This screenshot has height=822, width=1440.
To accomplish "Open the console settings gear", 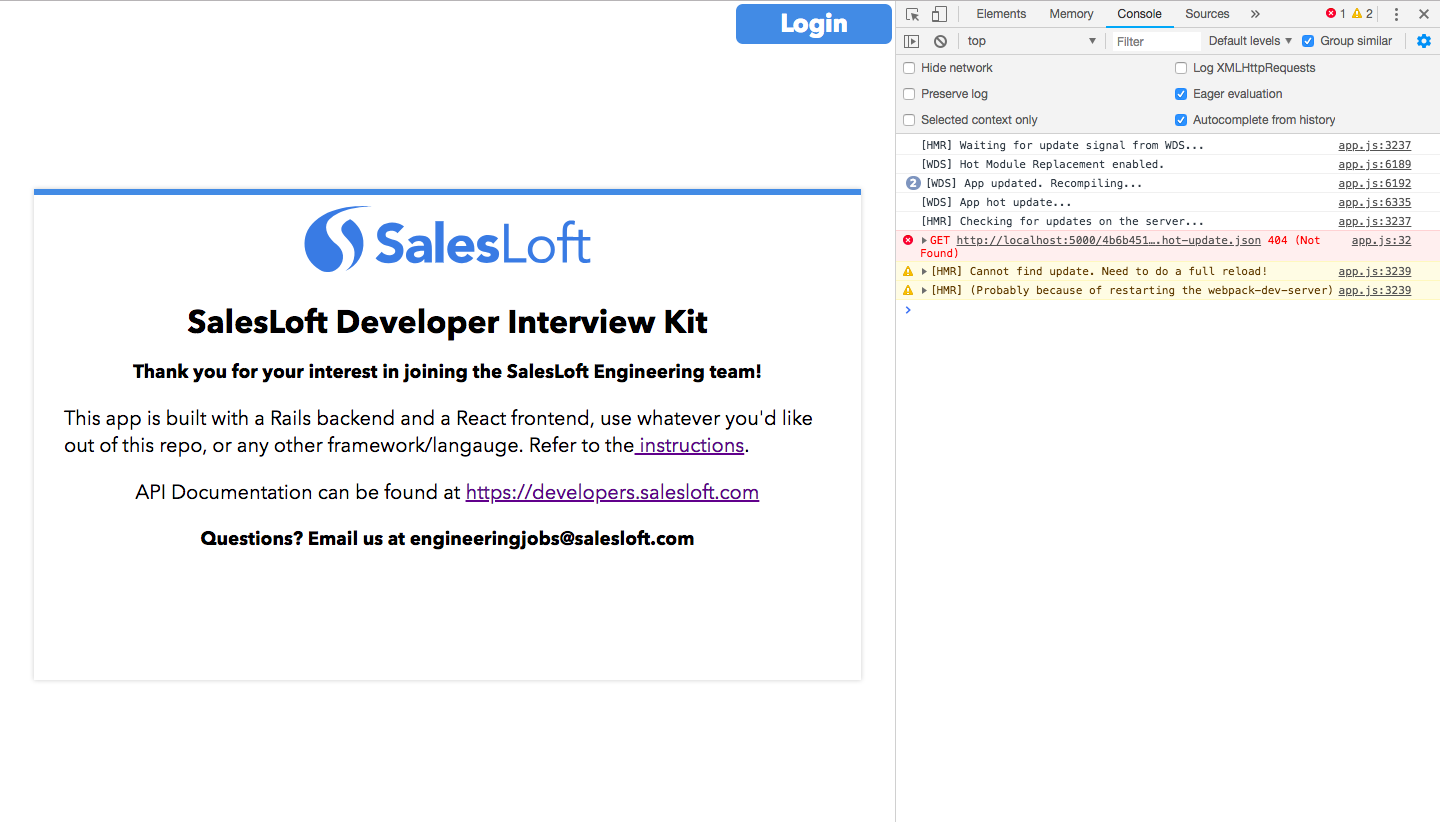I will [x=1424, y=41].
